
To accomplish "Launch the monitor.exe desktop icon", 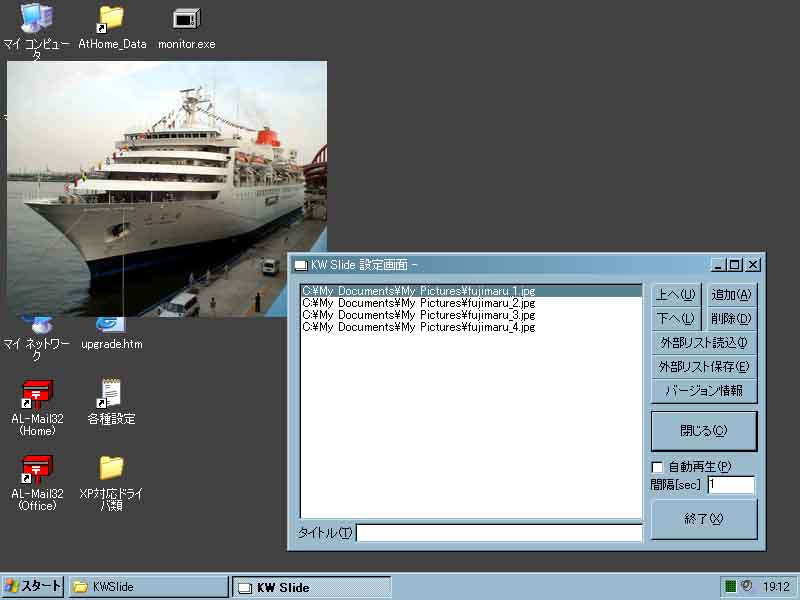I will pos(186,20).
